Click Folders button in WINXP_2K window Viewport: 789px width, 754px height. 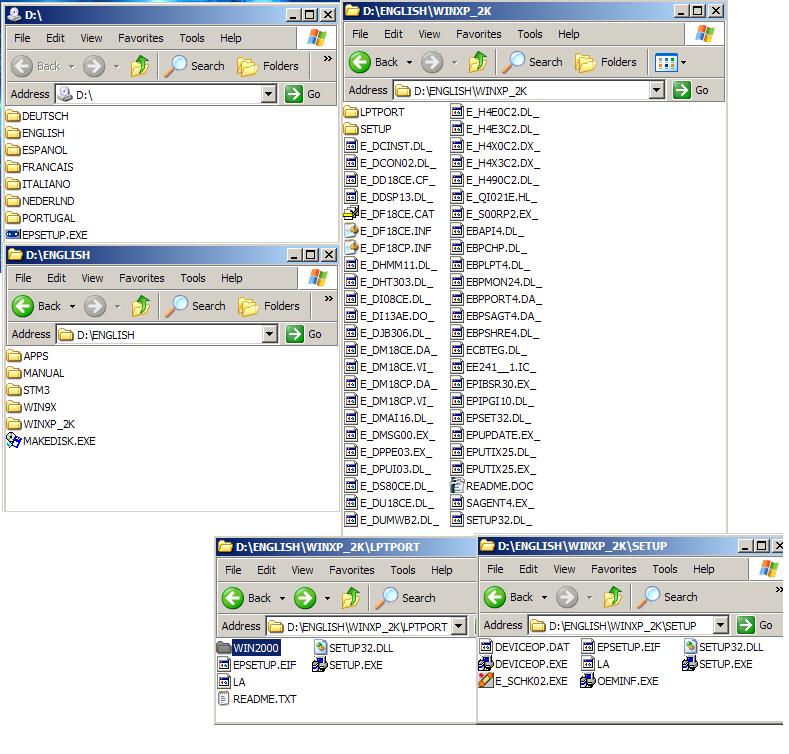tap(606, 62)
